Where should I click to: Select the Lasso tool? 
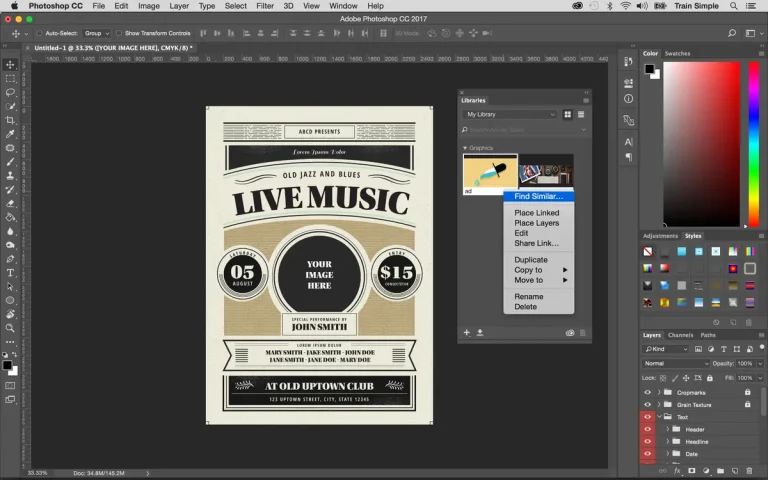click(10, 92)
